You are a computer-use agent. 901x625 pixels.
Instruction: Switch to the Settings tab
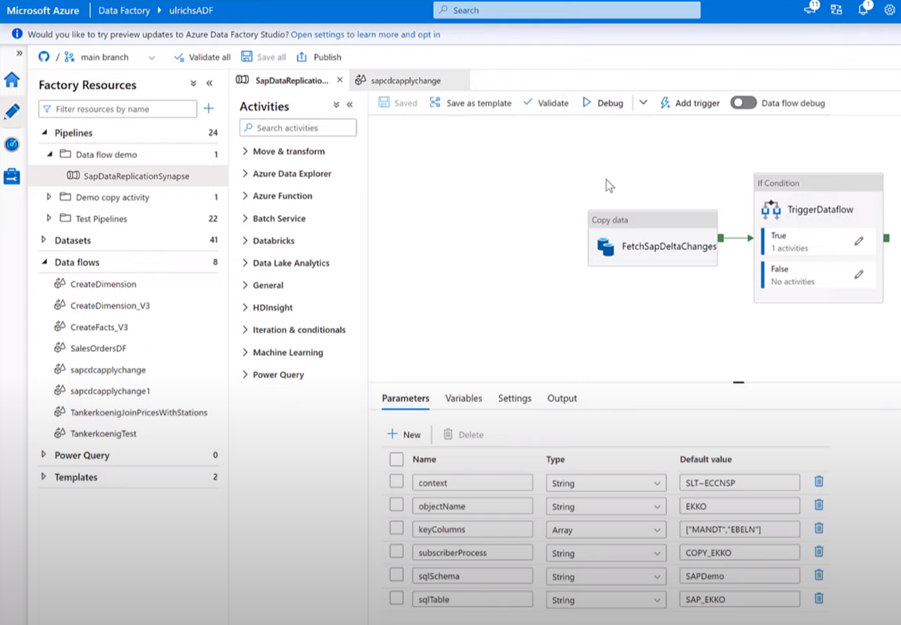tap(514, 398)
